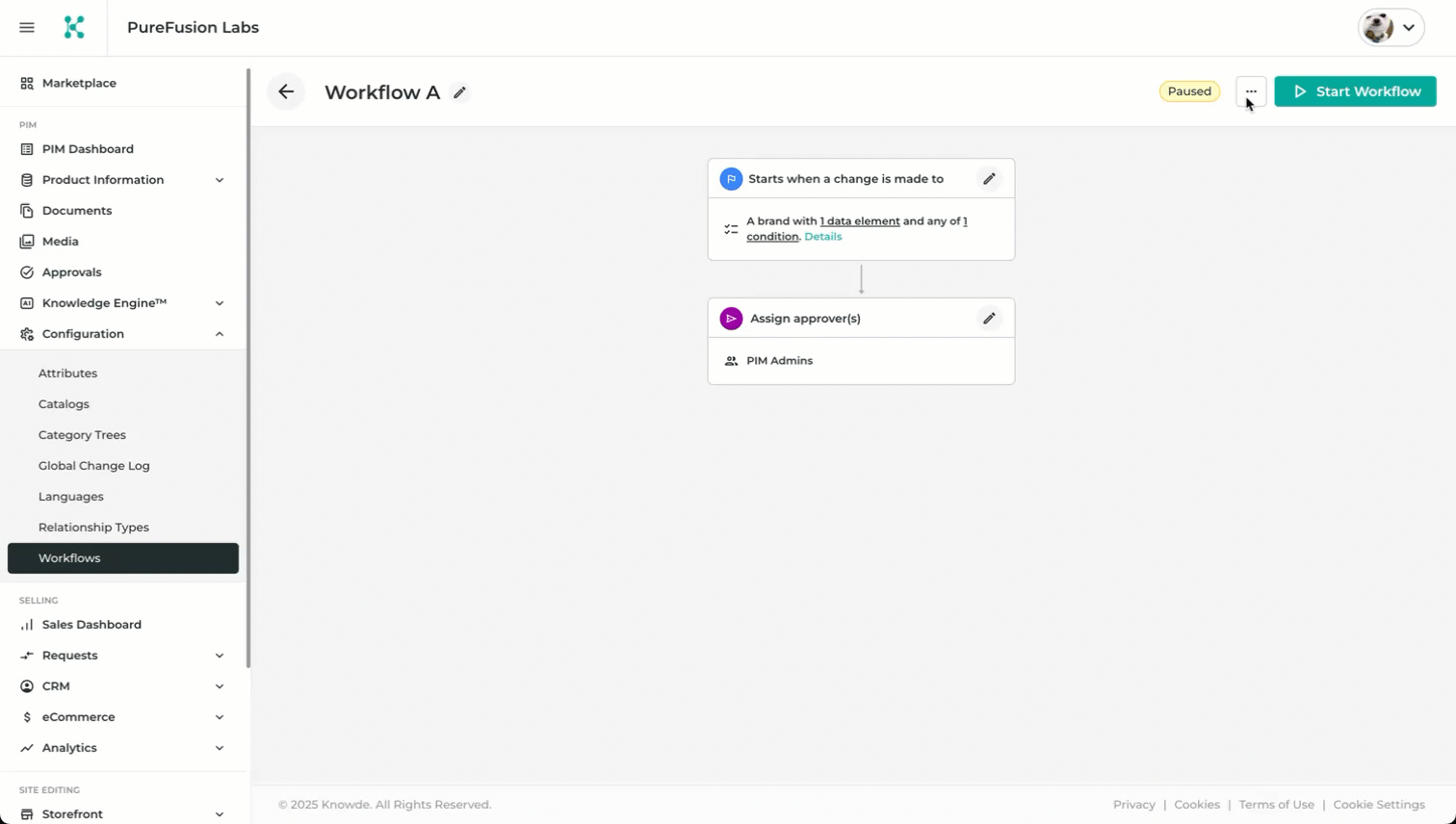Screen dimensions: 1456x824
Task: Open Global Change Log from sidebar
Action: (x=93, y=466)
